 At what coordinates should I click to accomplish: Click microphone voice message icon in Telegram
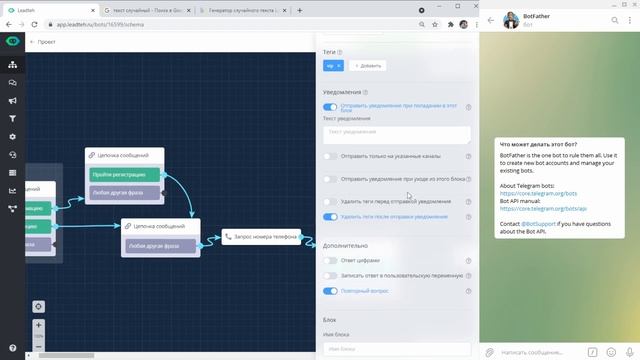[x=629, y=352]
